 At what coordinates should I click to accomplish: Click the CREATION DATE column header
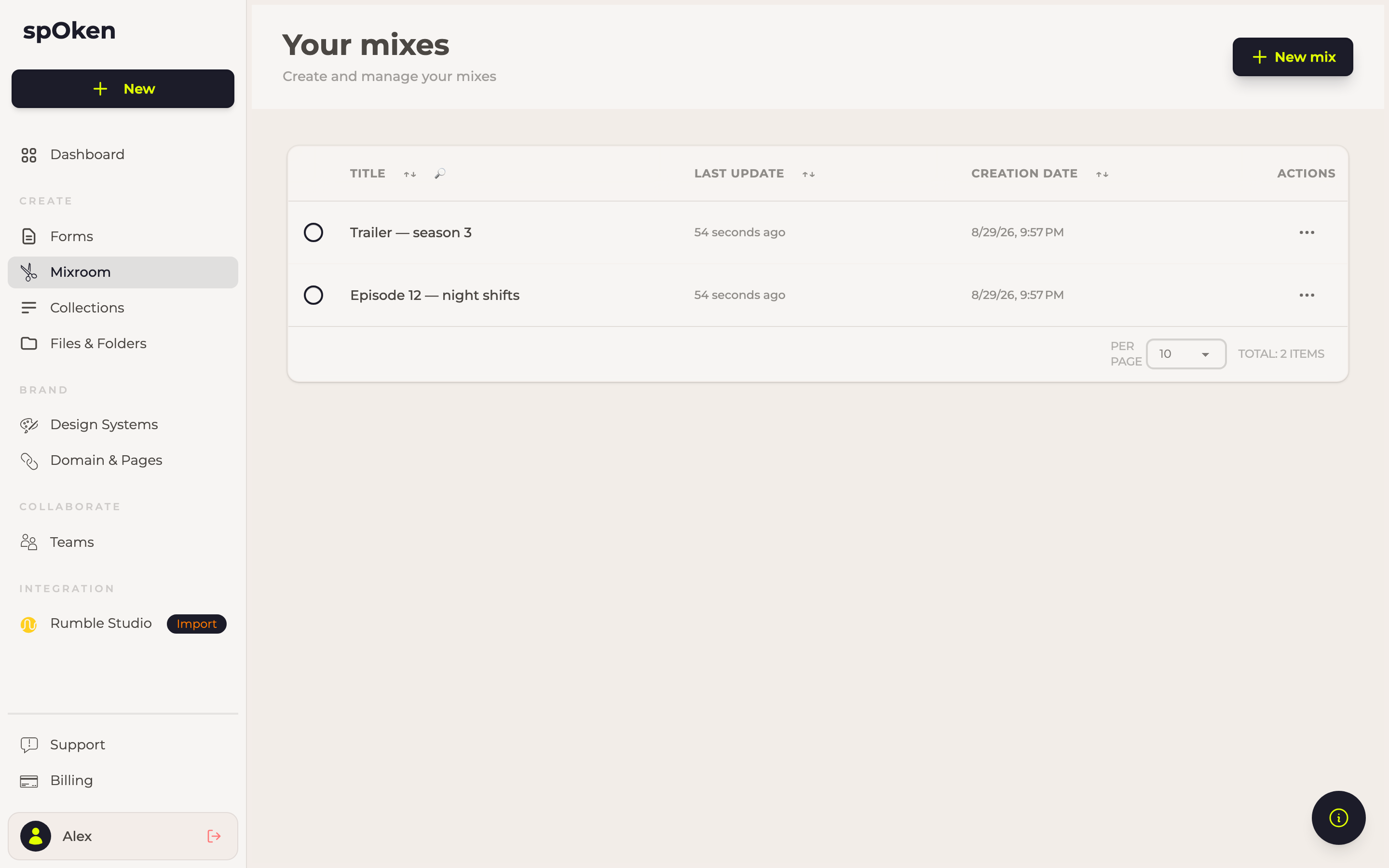[1024, 174]
